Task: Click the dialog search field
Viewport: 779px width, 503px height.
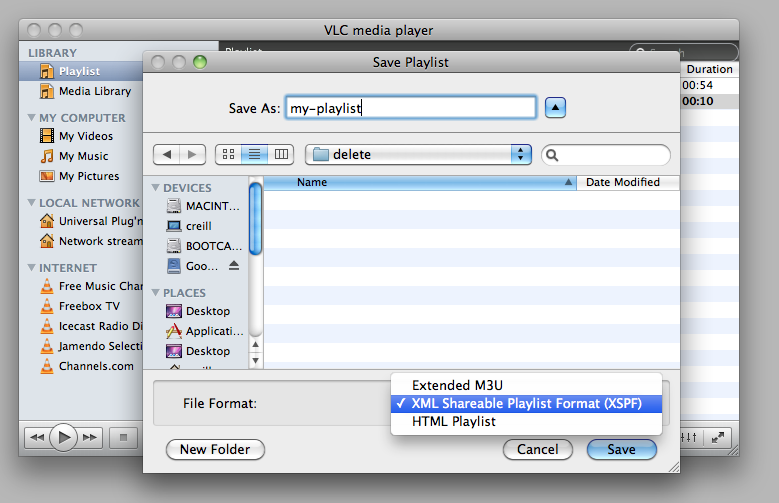Action: pos(606,155)
